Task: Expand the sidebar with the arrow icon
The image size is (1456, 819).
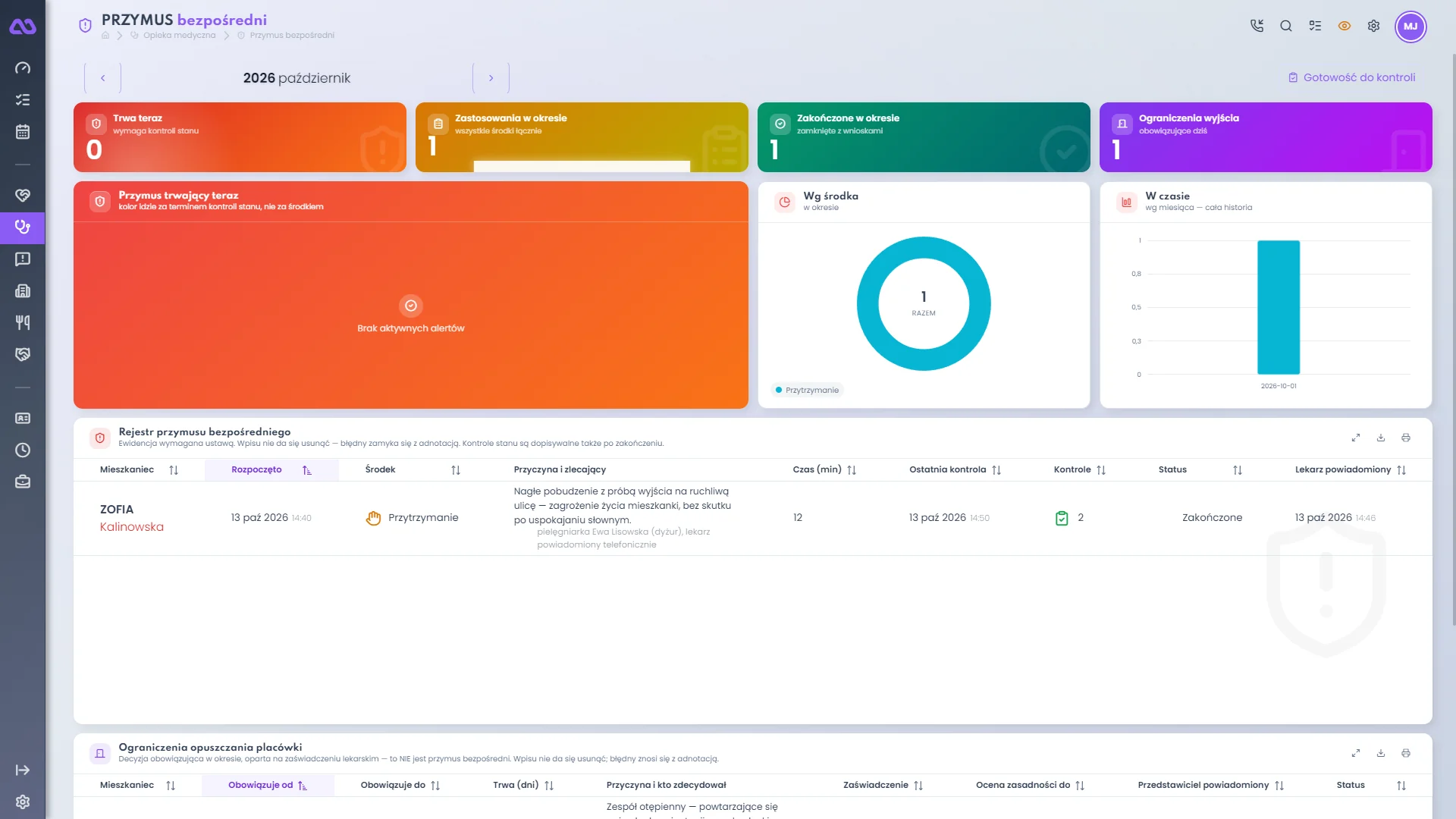Action: pyautogui.click(x=23, y=770)
